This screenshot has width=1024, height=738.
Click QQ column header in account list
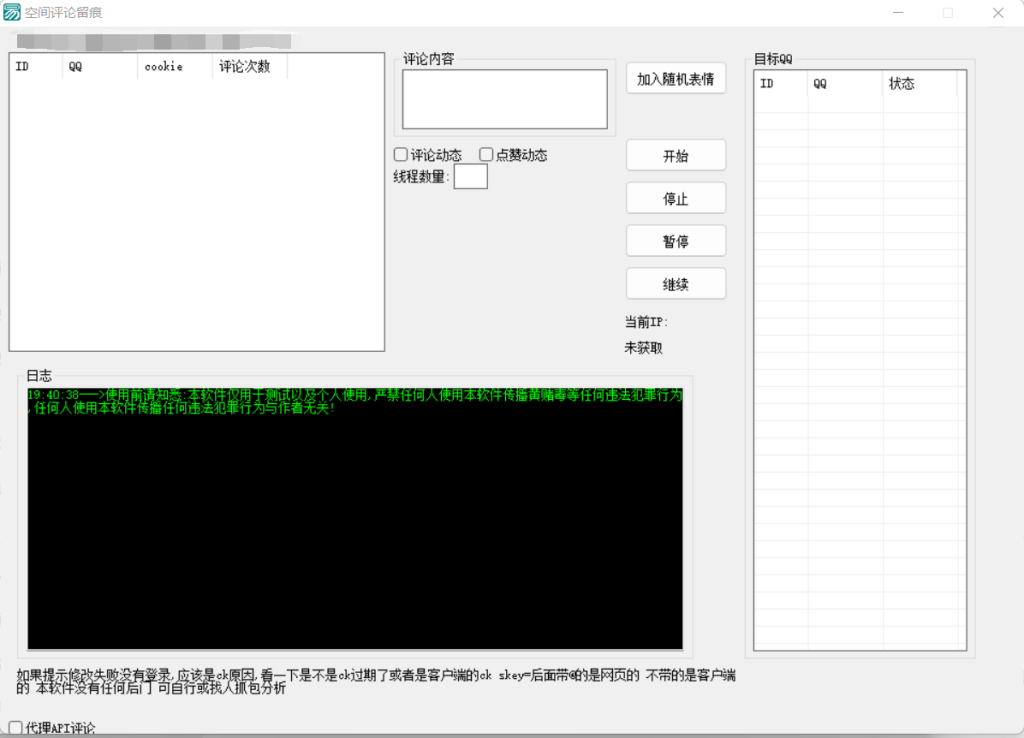(99, 67)
